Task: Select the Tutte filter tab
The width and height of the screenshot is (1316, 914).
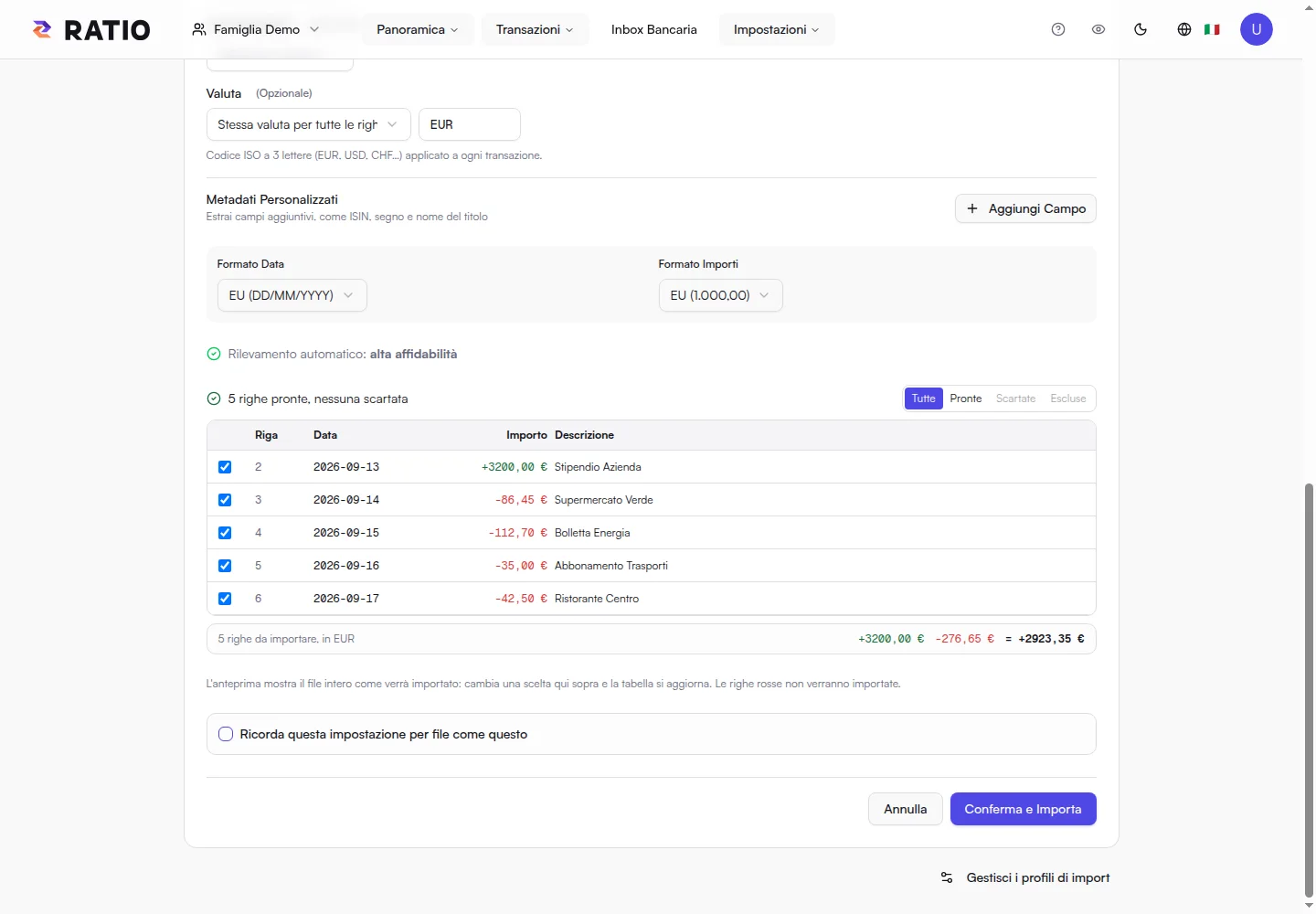Action: point(923,399)
